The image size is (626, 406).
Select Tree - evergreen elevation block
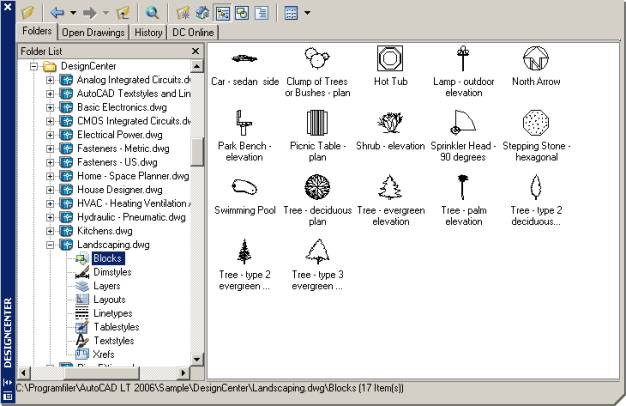[390, 201]
